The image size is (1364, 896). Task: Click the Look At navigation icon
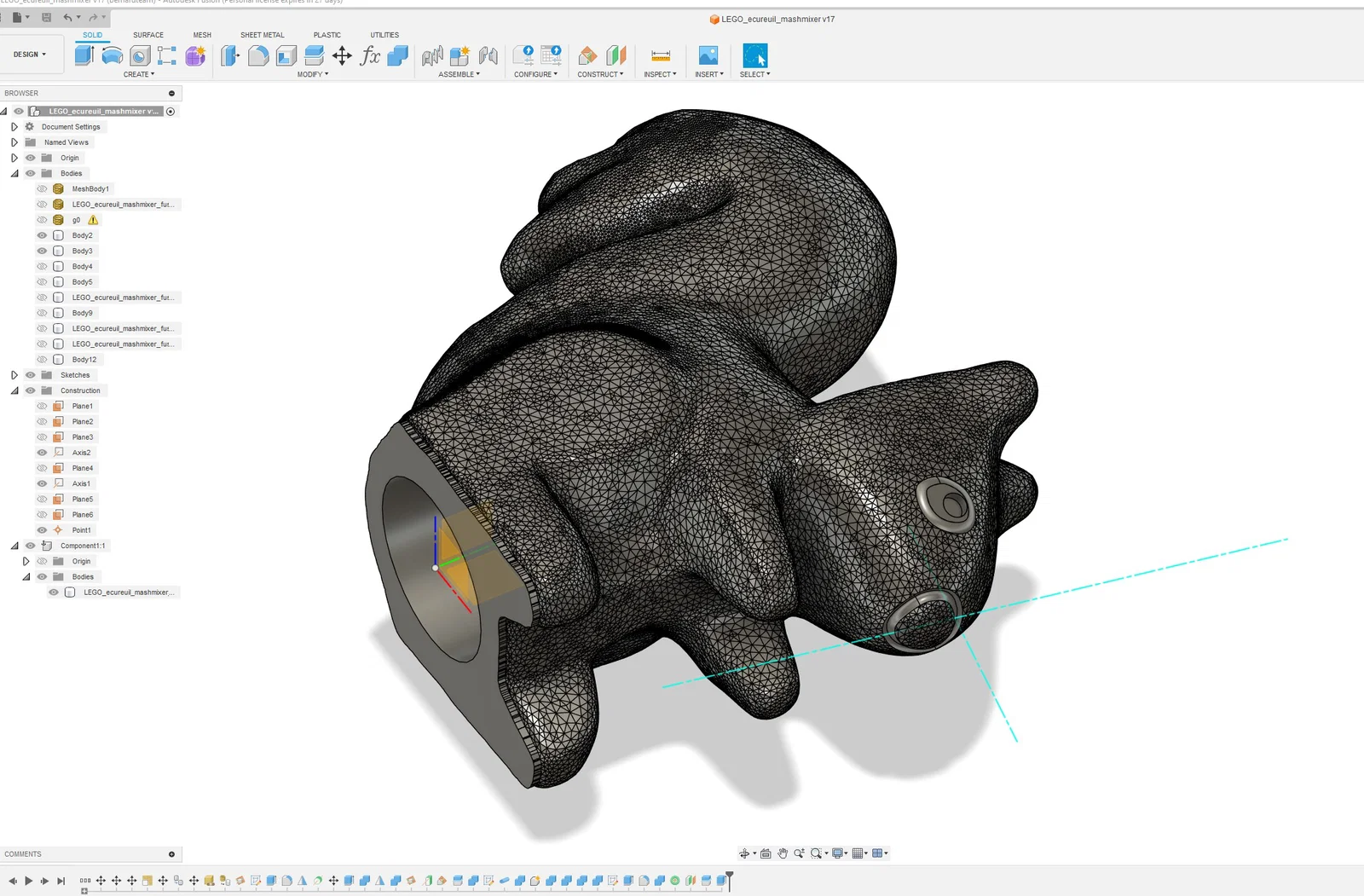click(x=766, y=853)
